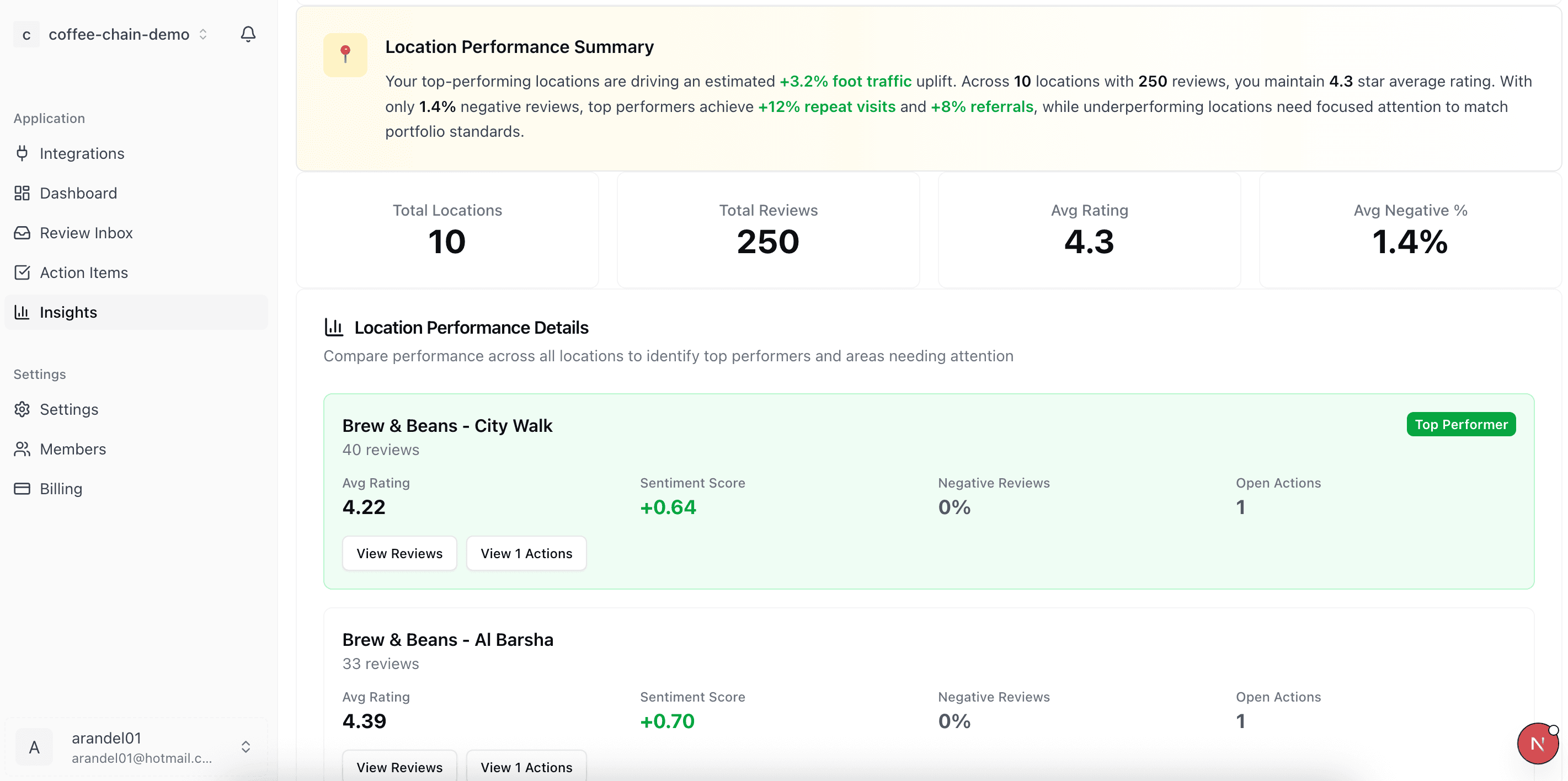Click the Top Performer badge
Image resolution: width=1568 pixels, height=781 pixels.
(x=1462, y=424)
